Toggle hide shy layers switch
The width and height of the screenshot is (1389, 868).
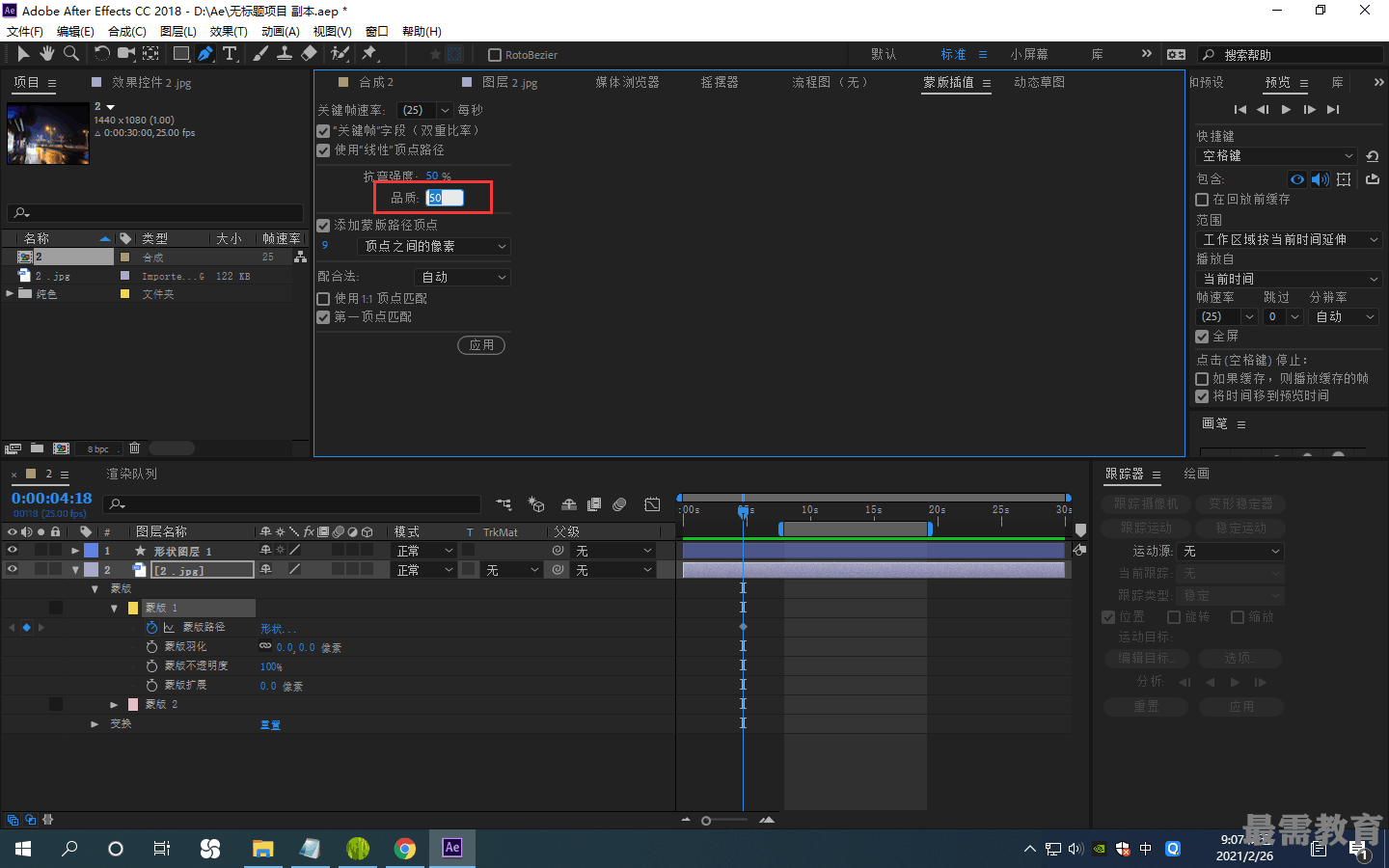click(x=569, y=504)
